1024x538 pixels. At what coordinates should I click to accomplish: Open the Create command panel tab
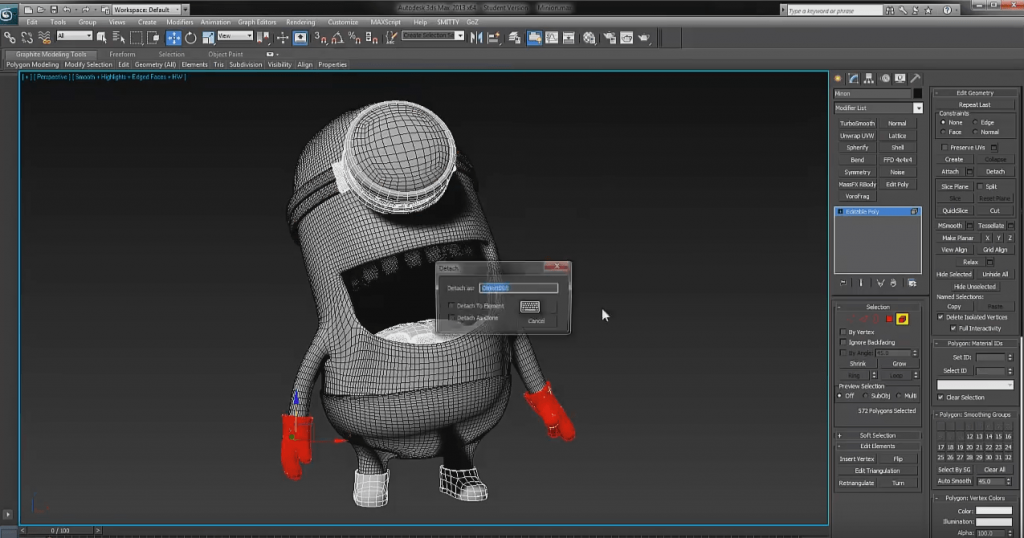(x=839, y=78)
